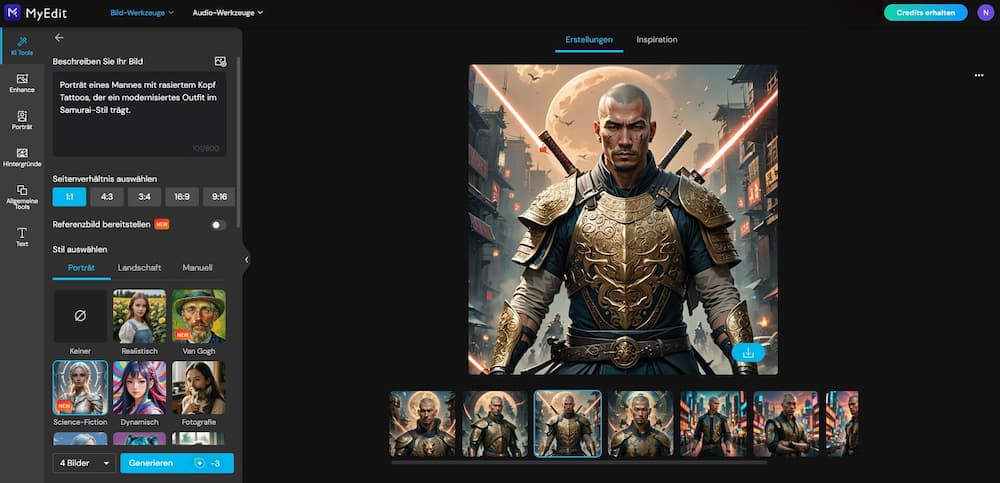Click the left panel vertical scrollbar

coord(238,142)
